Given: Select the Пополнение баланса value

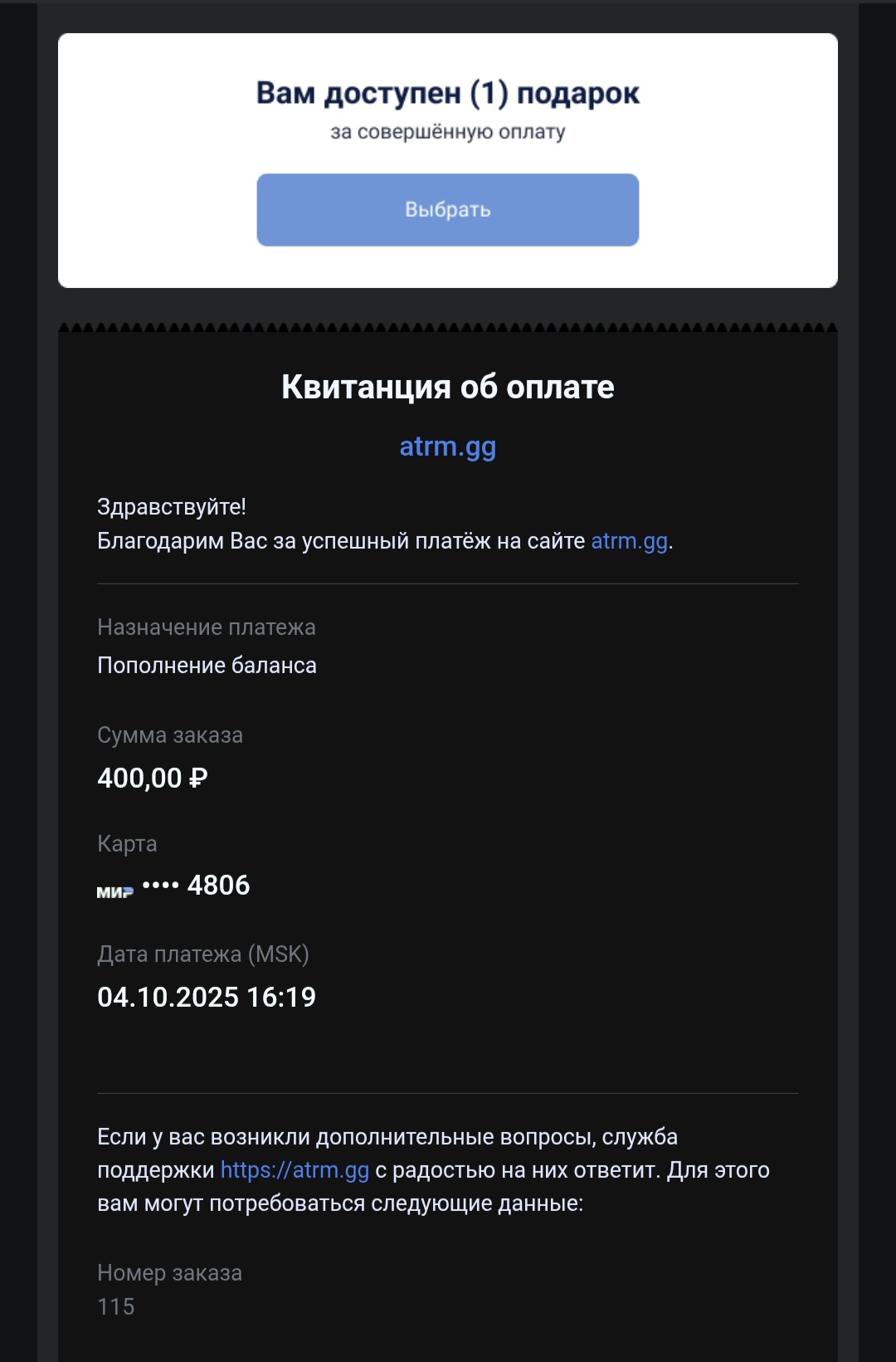Looking at the screenshot, I should [207, 666].
